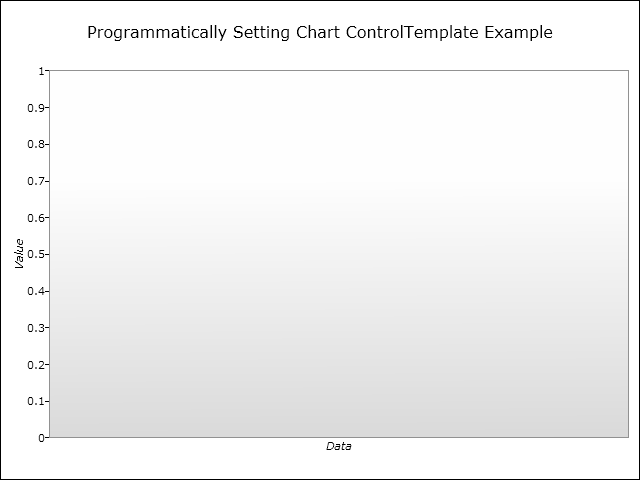Select the 0.1 axis label

pos(36,401)
